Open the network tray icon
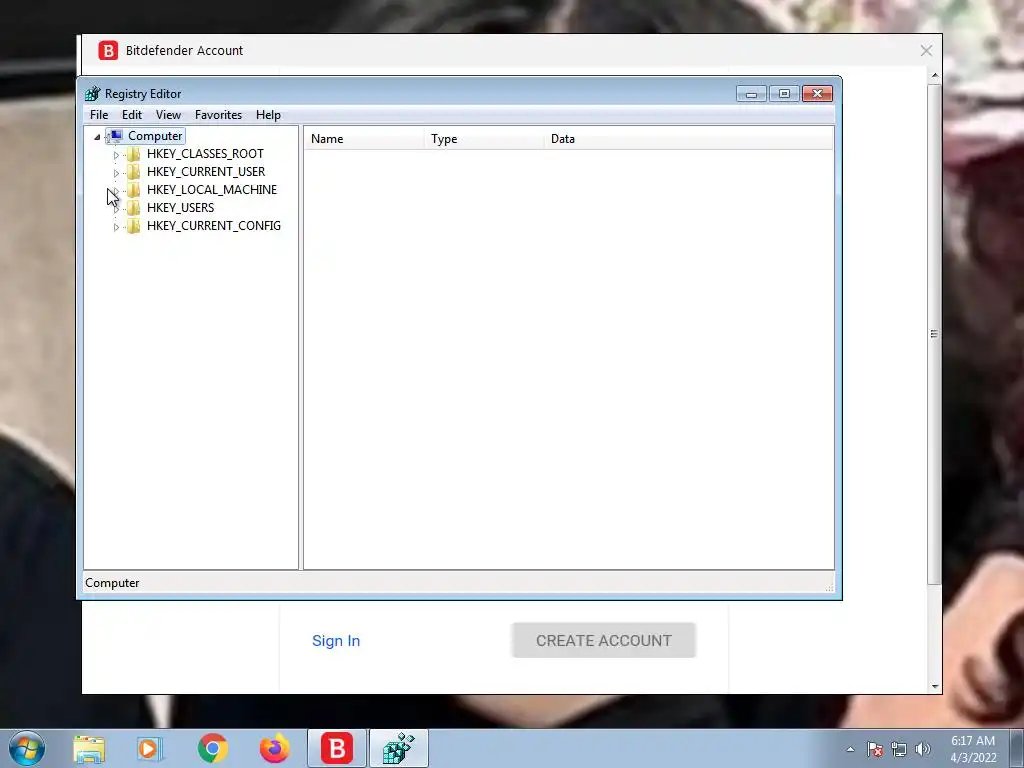 899,749
